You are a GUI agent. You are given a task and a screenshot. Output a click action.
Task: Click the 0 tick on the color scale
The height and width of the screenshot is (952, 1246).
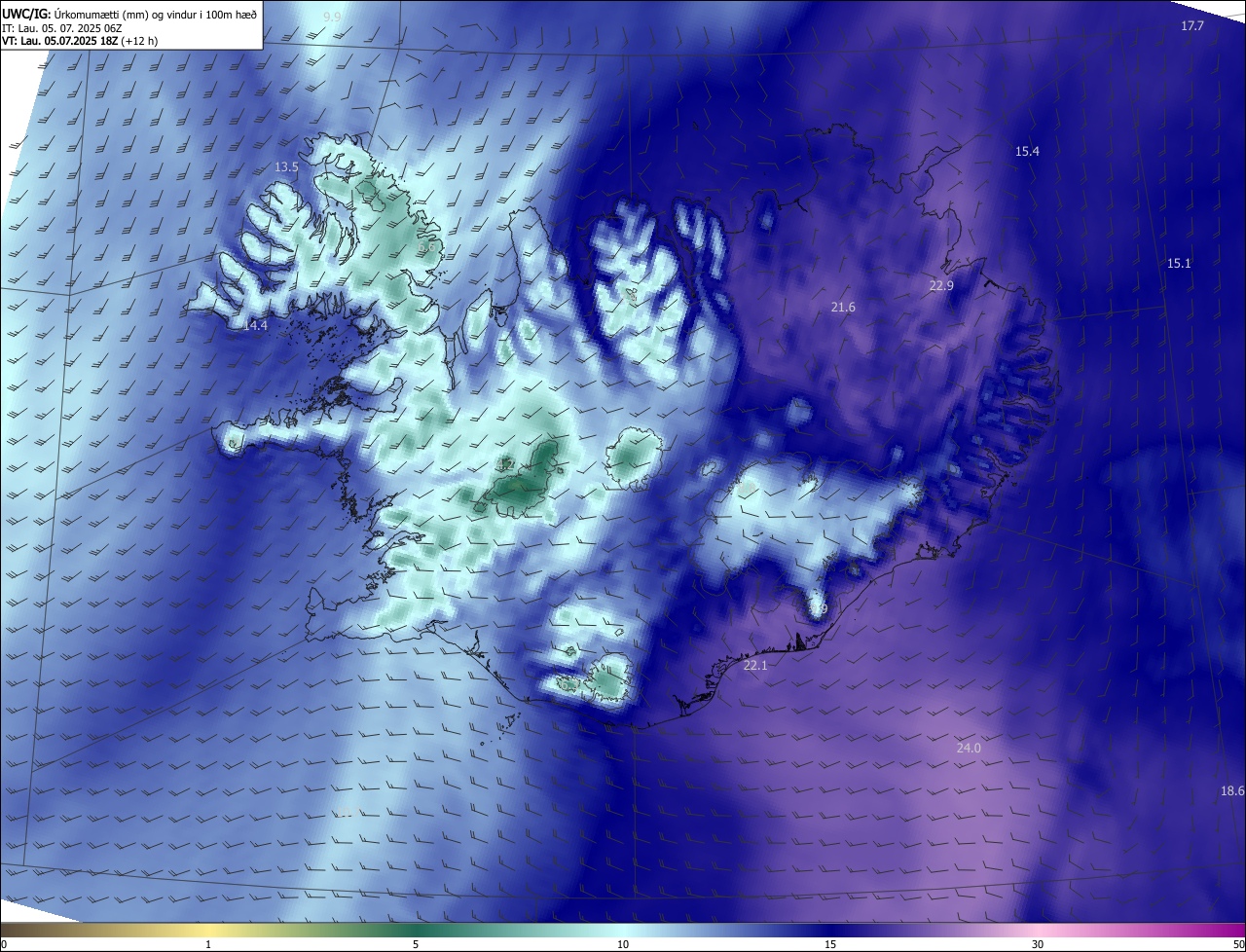pos(4,944)
